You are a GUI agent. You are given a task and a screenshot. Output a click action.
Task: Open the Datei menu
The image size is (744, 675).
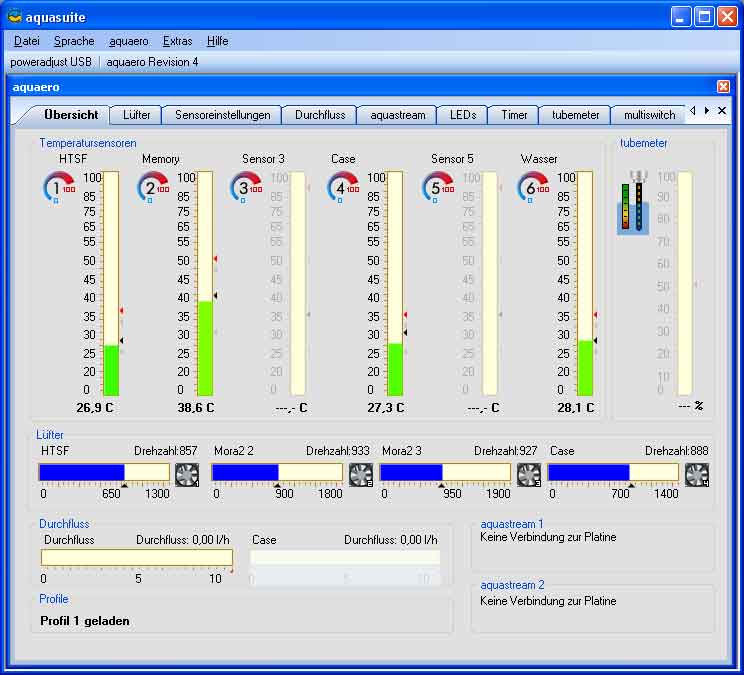pos(27,41)
